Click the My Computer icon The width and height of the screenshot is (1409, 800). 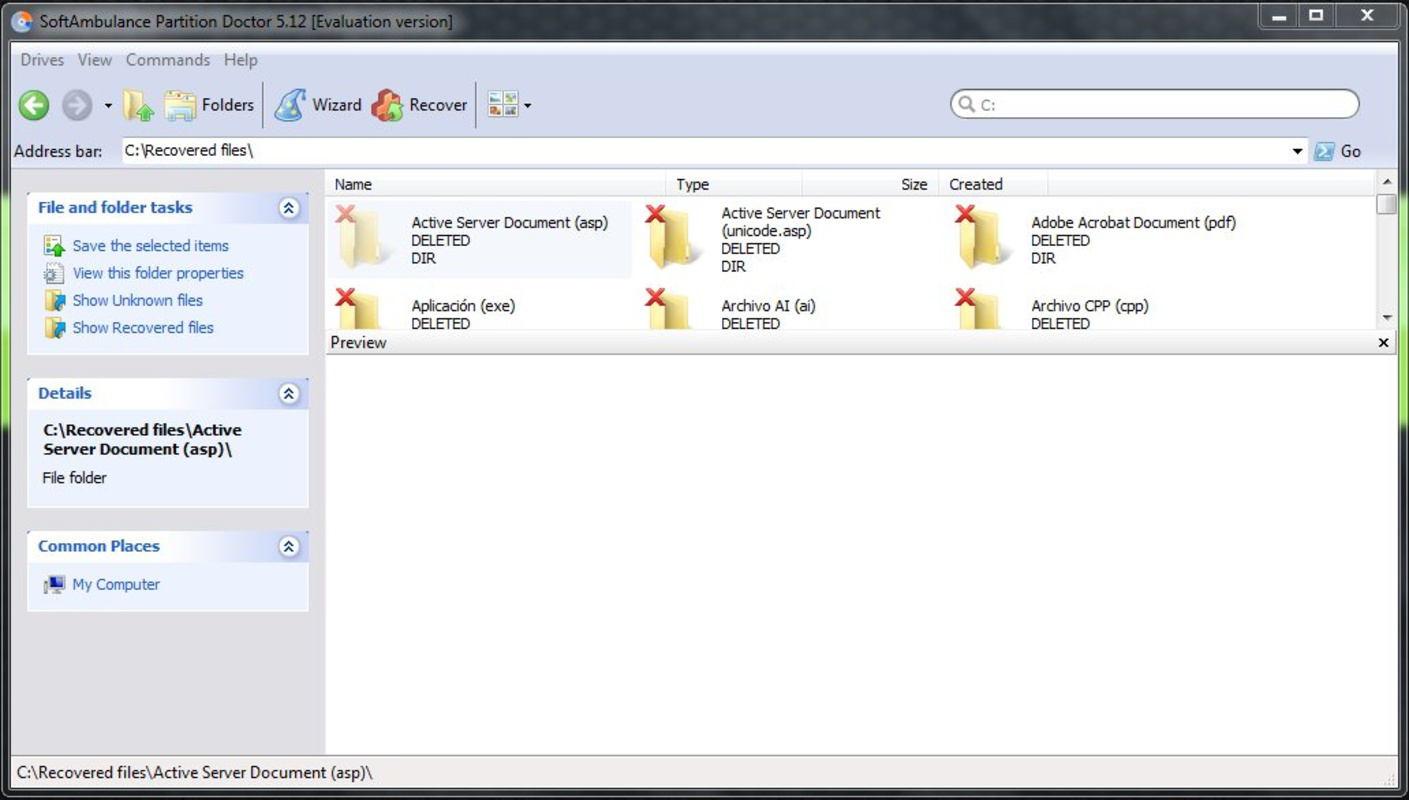54,585
